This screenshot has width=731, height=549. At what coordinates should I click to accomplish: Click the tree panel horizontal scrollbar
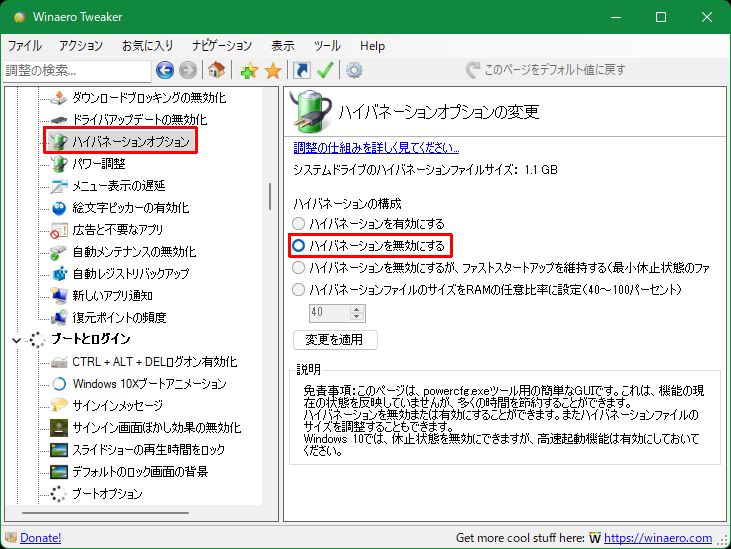pyautogui.click(x=105, y=513)
